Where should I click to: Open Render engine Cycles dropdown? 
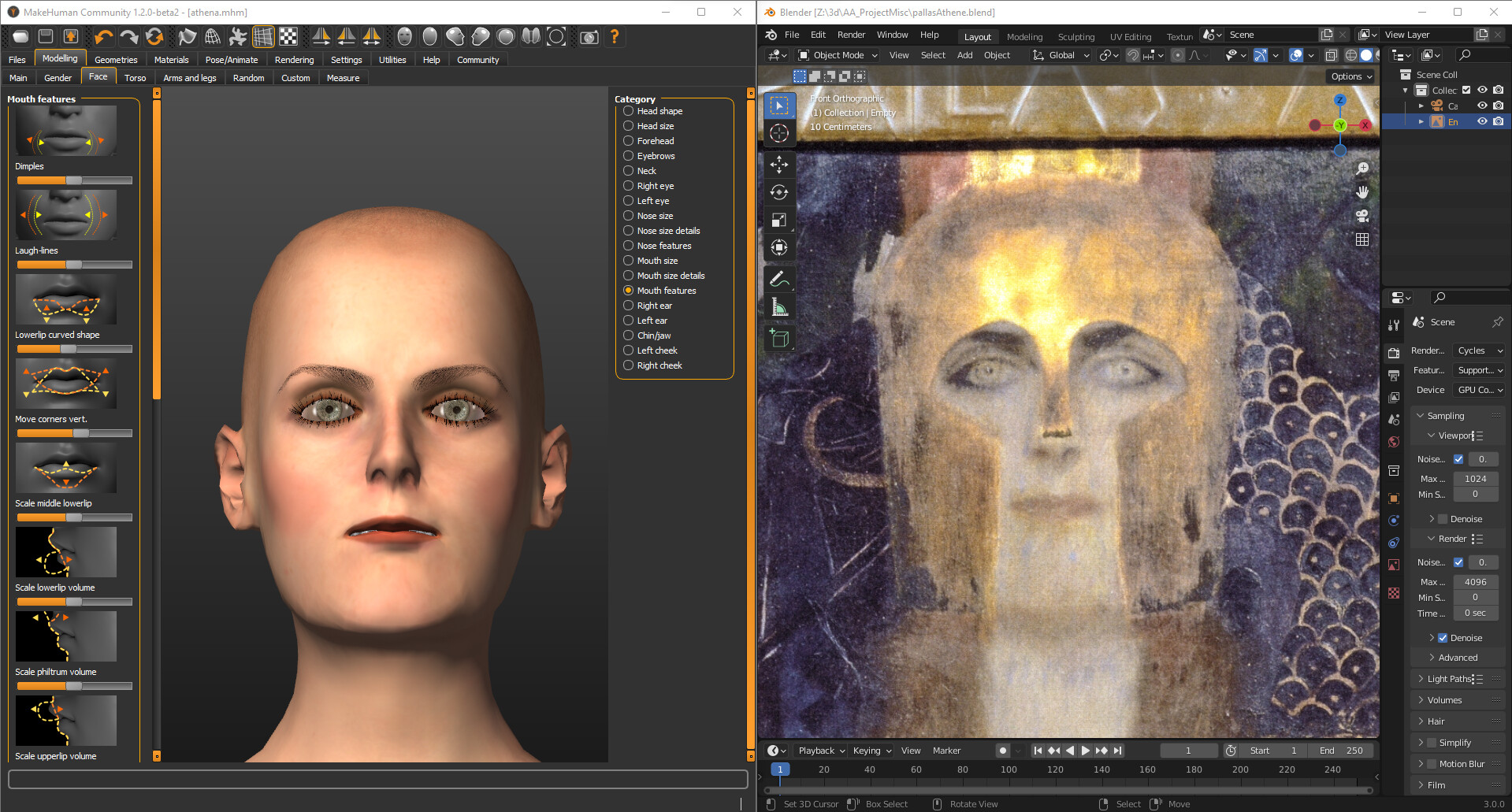coord(1479,350)
